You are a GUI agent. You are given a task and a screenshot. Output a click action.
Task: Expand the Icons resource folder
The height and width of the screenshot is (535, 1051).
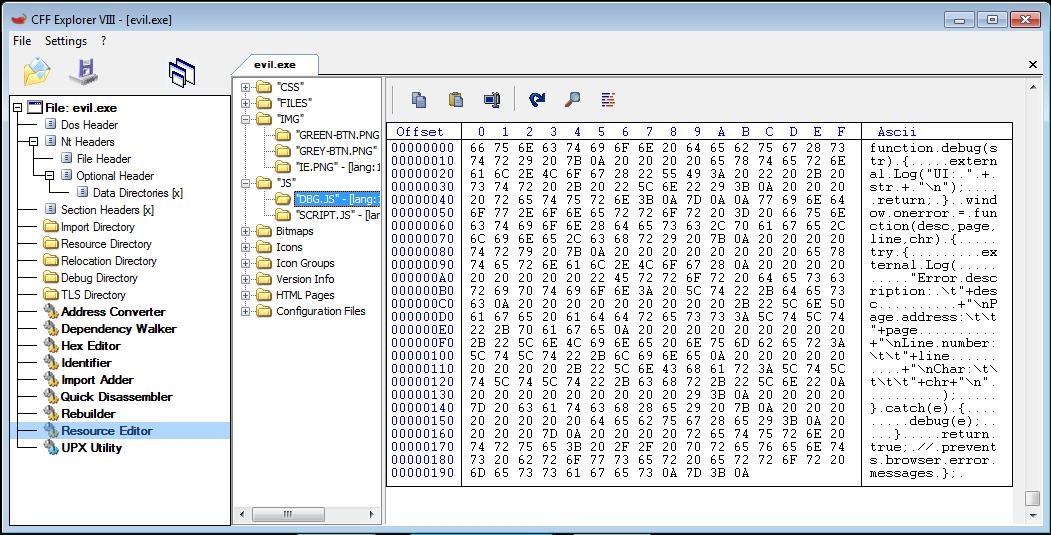[245, 247]
